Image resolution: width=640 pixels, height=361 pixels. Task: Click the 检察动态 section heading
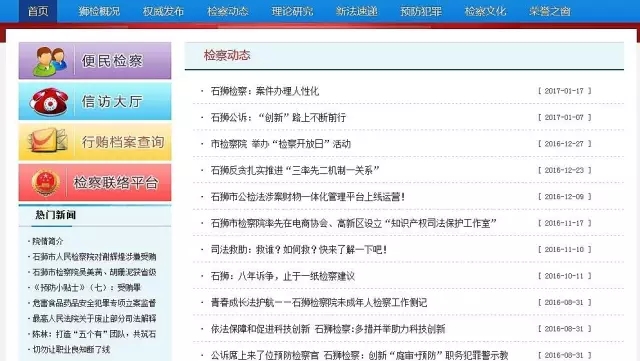click(x=227, y=55)
